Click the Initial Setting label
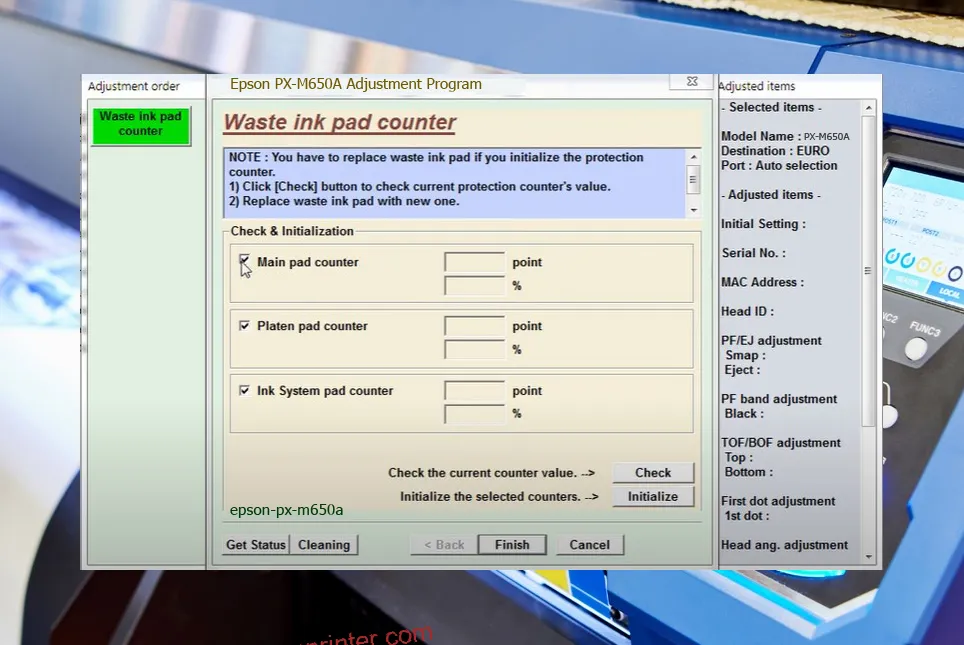 [x=763, y=224]
